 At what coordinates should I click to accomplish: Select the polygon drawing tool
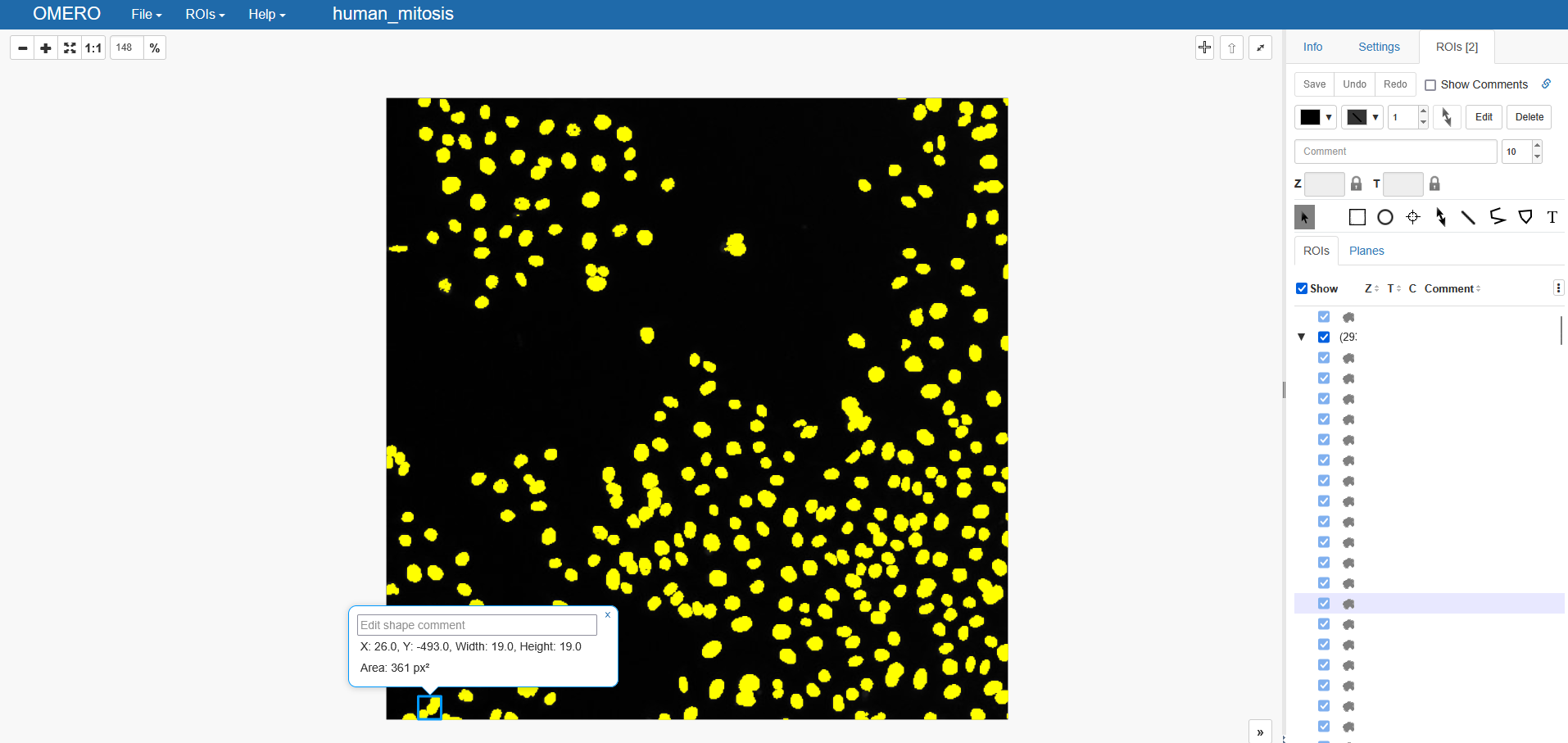coord(1525,217)
